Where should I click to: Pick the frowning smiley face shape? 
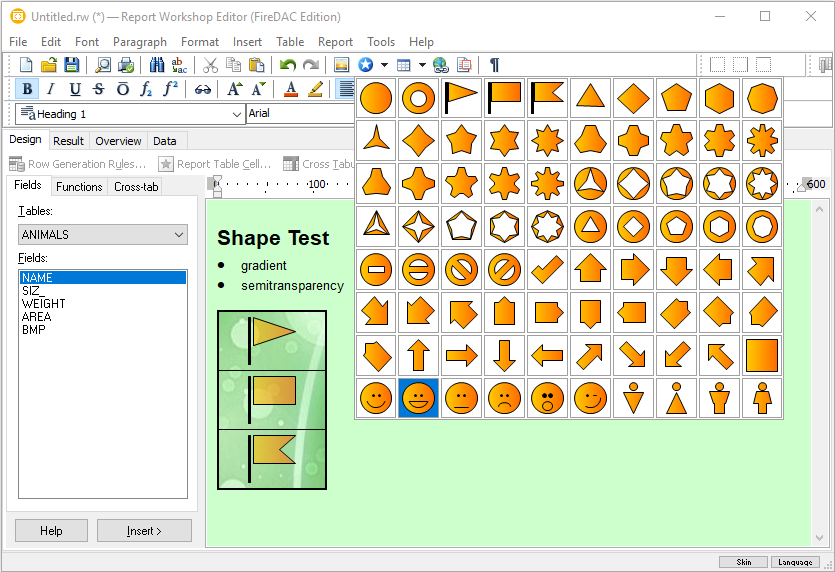(x=504, y=398)
